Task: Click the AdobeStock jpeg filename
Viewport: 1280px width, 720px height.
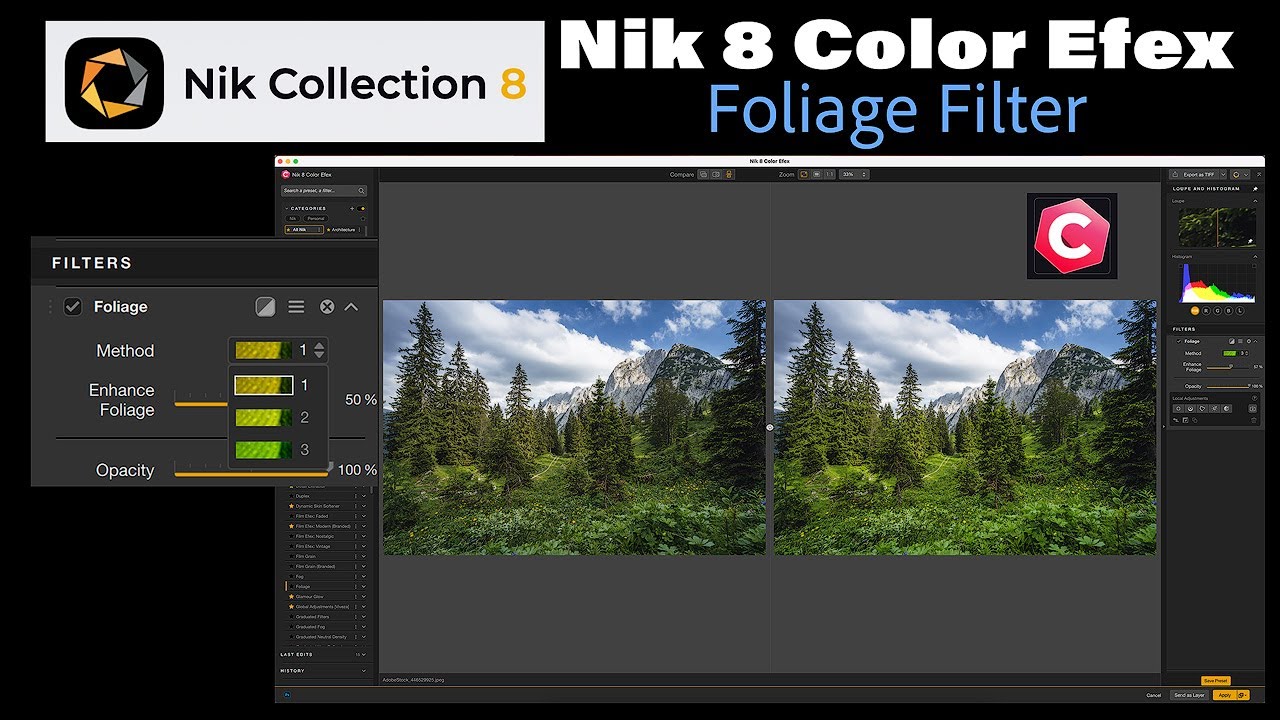Action: (x=413, y=679)
